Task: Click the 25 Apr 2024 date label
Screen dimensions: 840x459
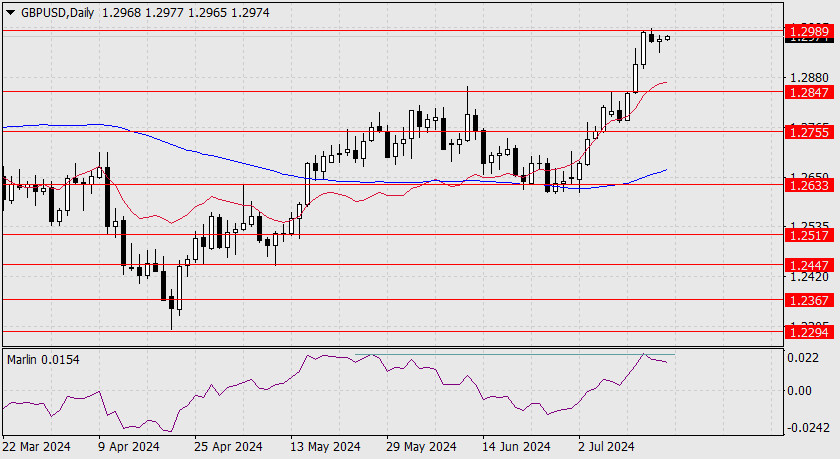Action: pos(228,446)
